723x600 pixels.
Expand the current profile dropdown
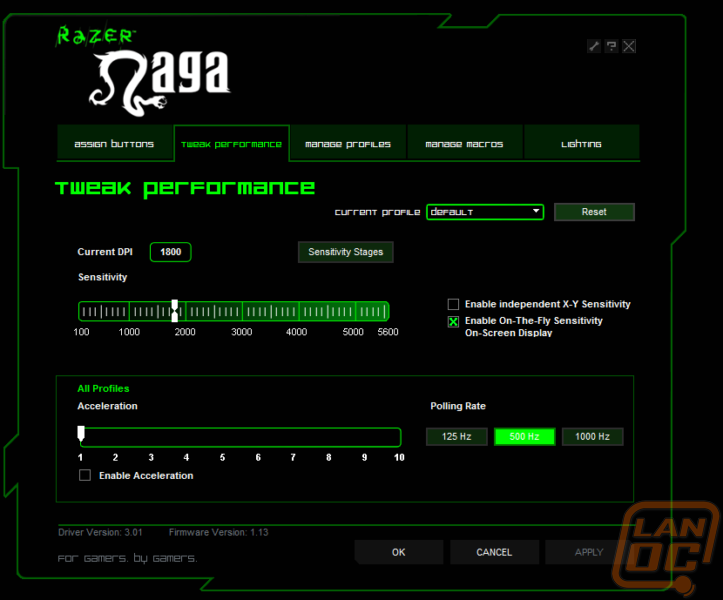pyautogui.click(x=485, y=212)
